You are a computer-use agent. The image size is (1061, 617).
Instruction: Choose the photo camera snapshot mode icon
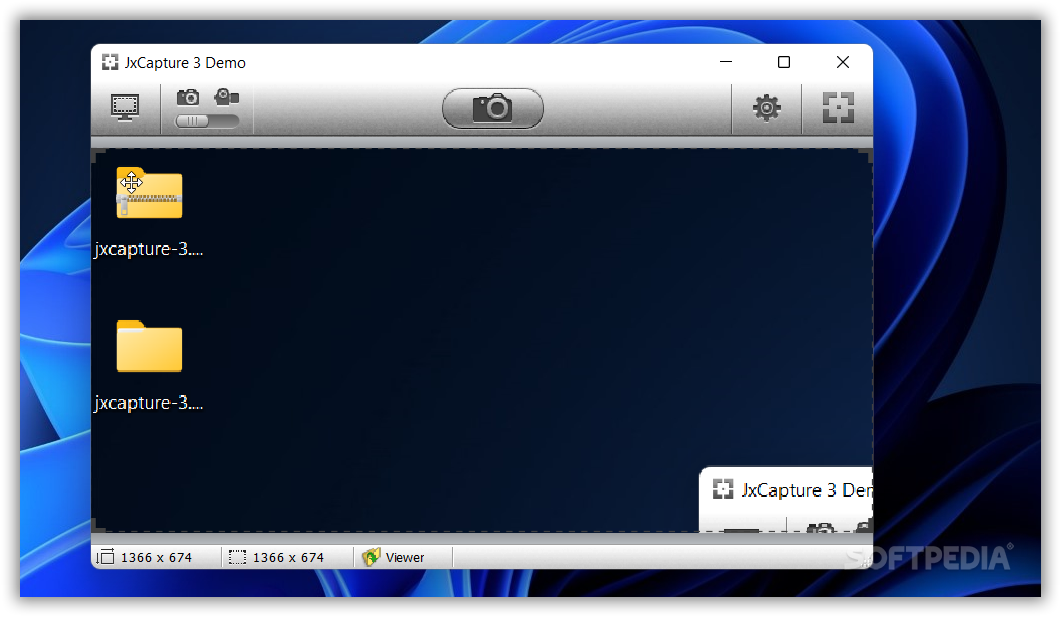188,97
